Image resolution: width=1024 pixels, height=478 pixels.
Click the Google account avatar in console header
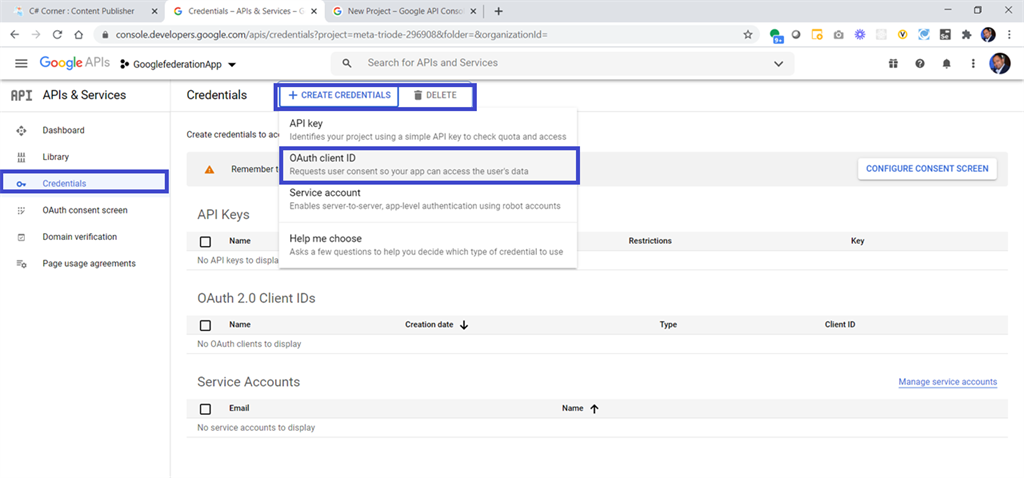(x=1000, y=63)
